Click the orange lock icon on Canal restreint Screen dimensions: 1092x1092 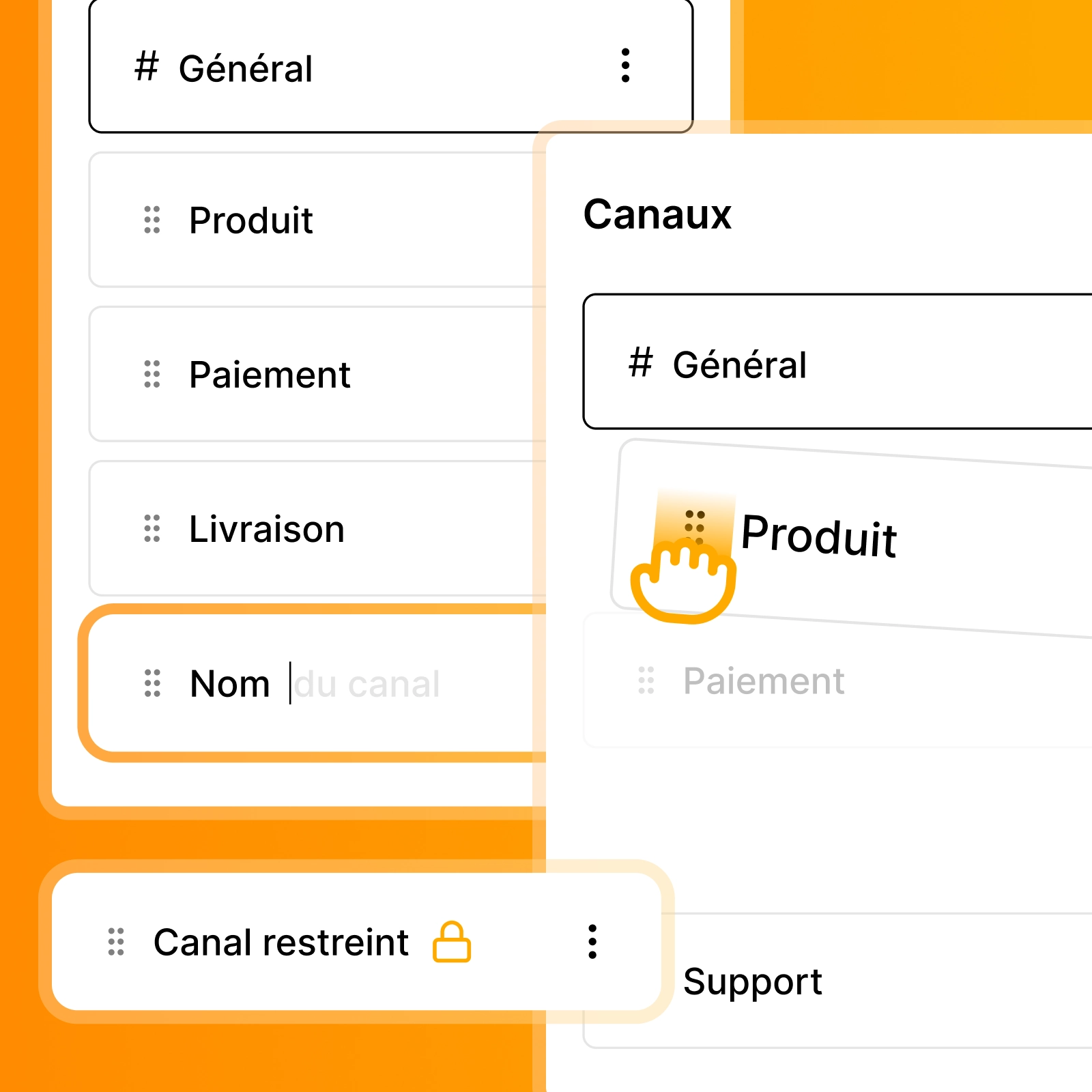tap(452, 942)
